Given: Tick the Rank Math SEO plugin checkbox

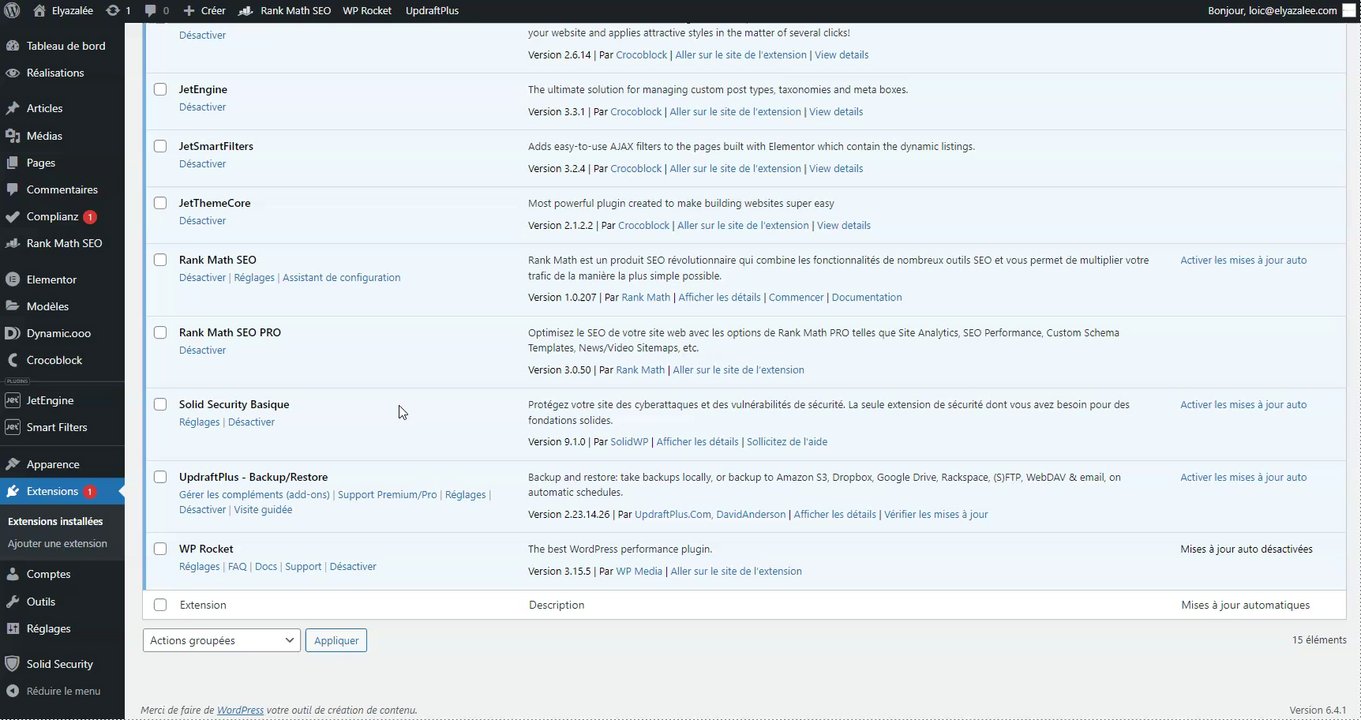Looking at the screenshot, I should pyautogui.click(x=160, y=260).
